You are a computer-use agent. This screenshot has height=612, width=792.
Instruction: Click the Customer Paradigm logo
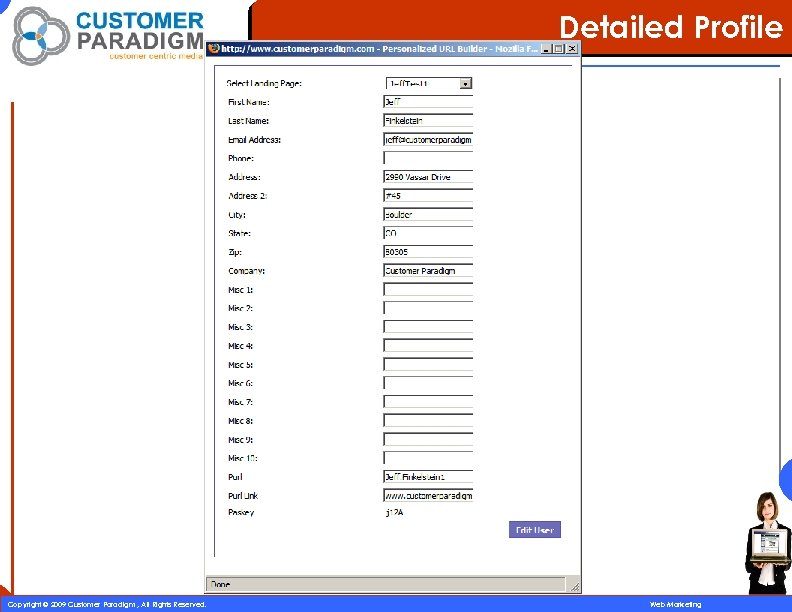click(108, 35)
